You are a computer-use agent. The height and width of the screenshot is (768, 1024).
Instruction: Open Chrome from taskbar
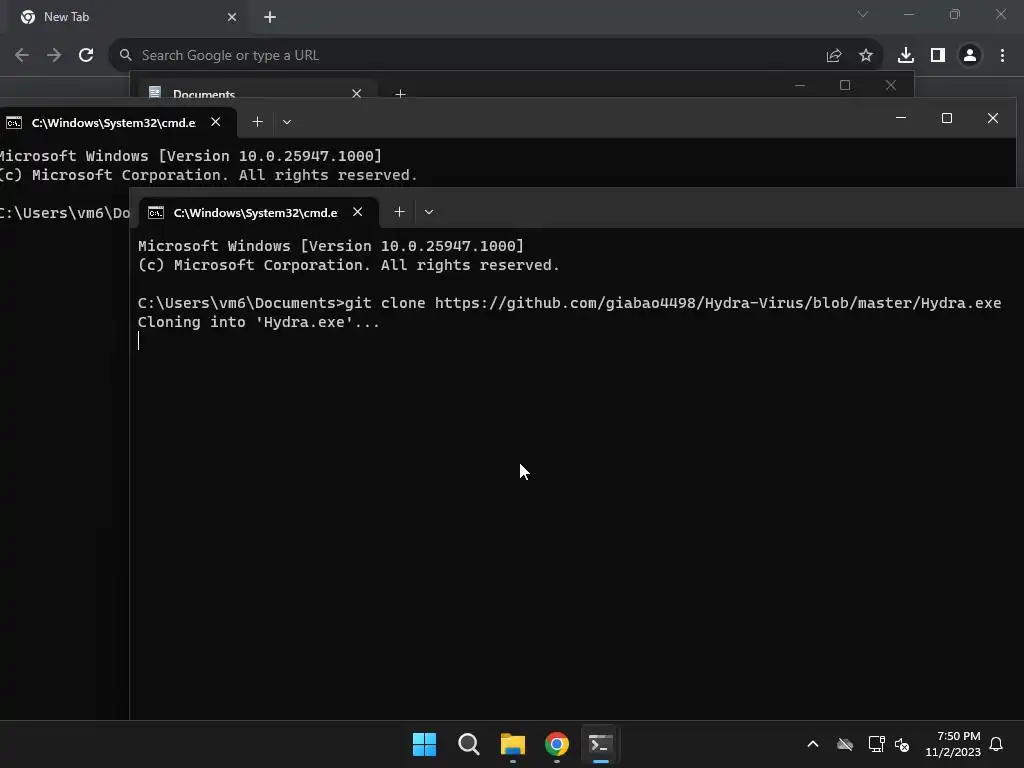click(557, 744)
